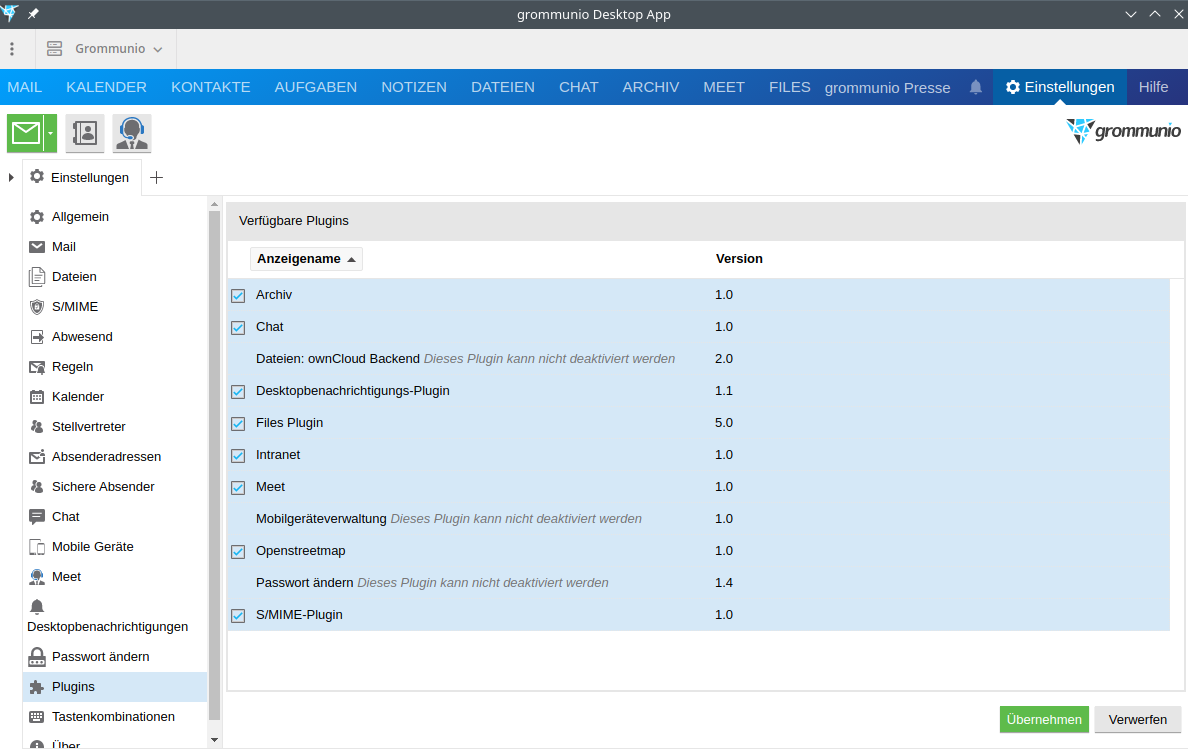Open AUFGABEN in navigation bar
Screen dimensions: 1188x750
[315, 87]
